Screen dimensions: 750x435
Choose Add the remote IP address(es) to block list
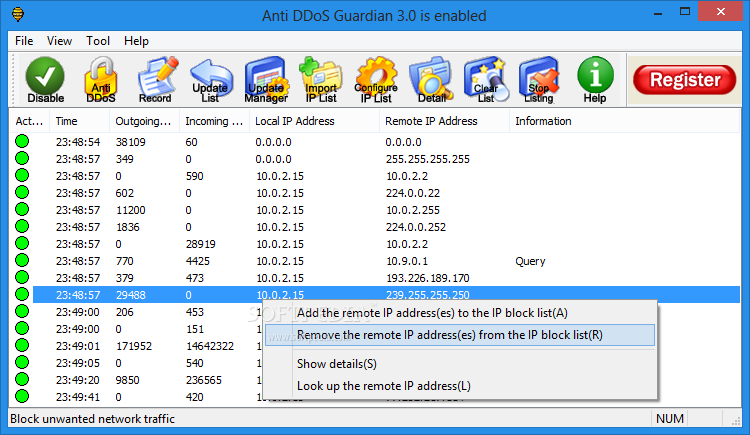pyautogui.click(x=432, y=313)
